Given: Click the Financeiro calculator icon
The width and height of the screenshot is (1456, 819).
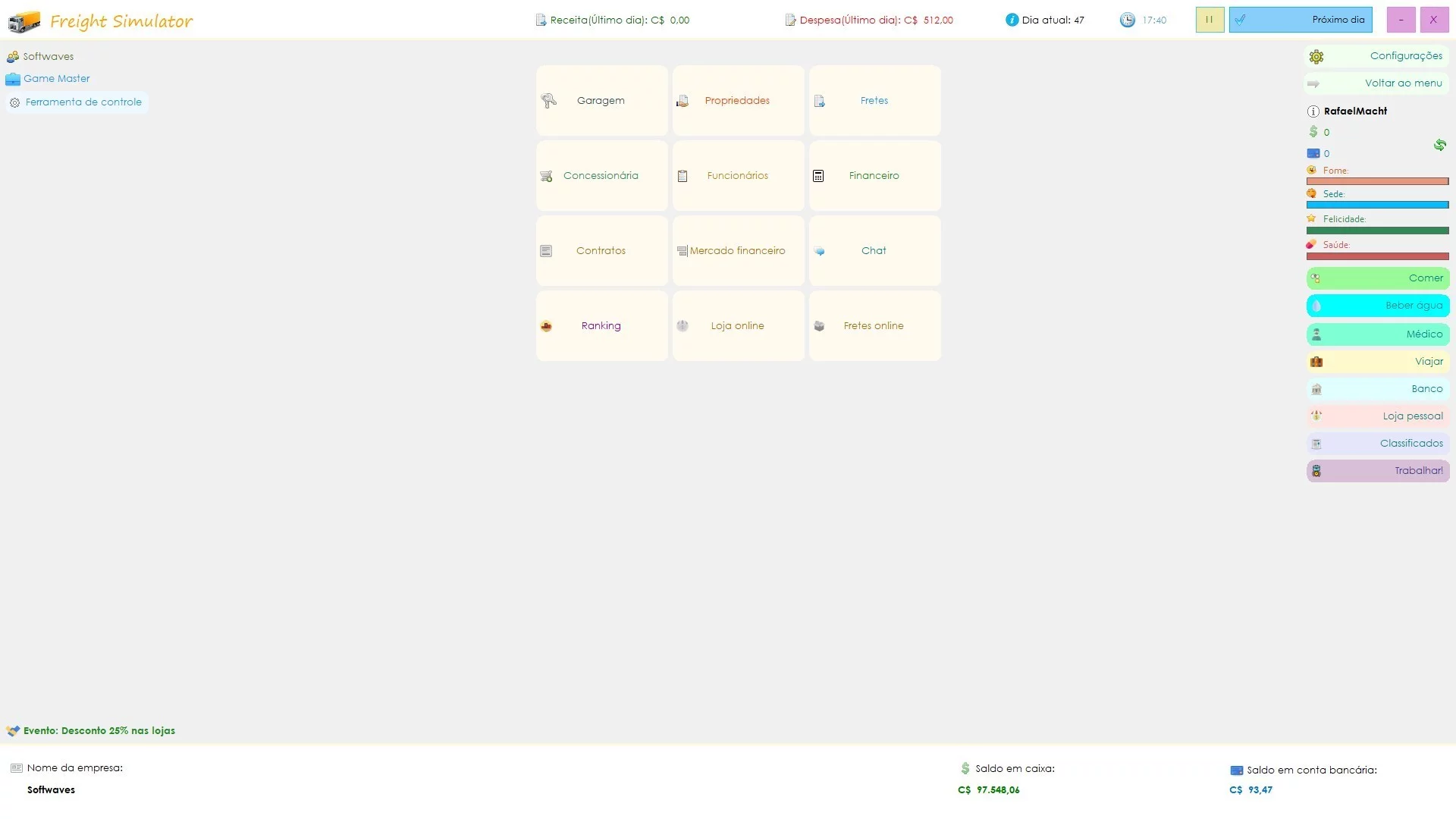Looking at the screenshot, I should click(818, 176).
